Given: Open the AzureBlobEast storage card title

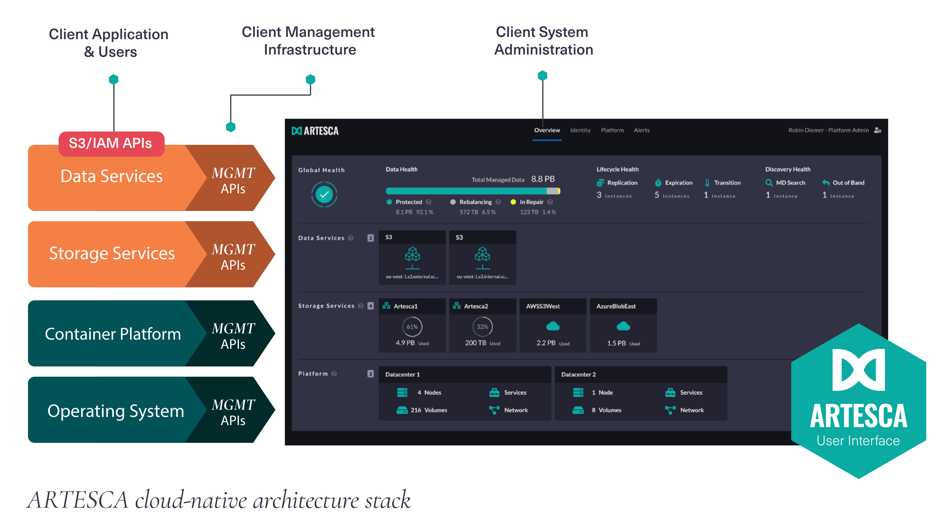Looking at the screenshot, I should pos(616,306).
